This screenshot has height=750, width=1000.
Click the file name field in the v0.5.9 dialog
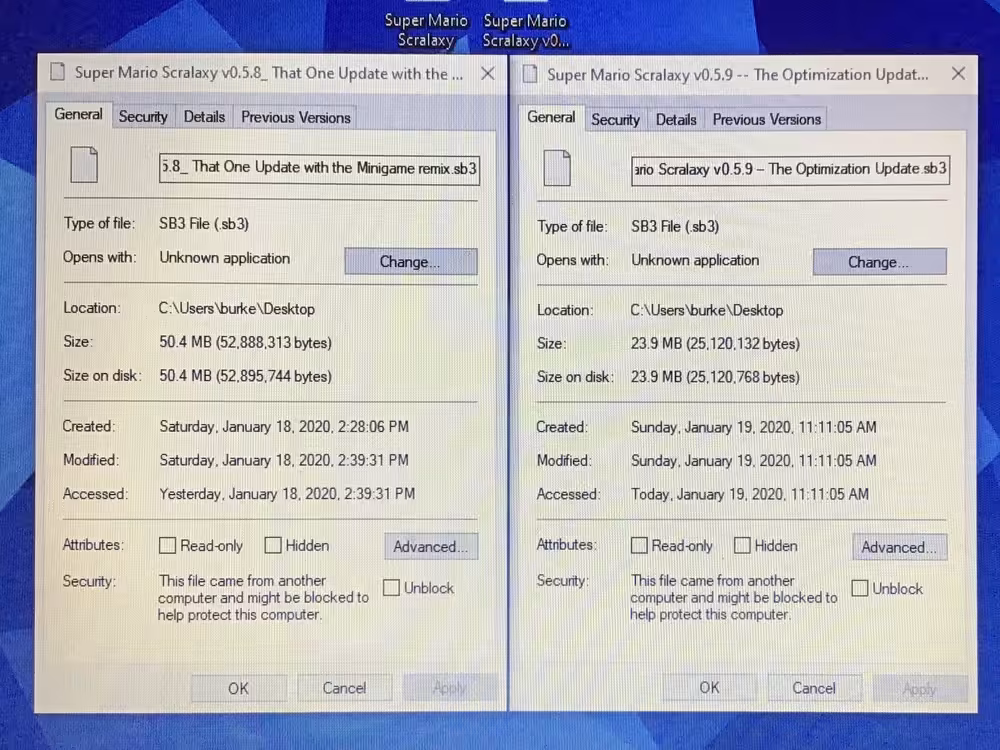[x=790, y=170]
